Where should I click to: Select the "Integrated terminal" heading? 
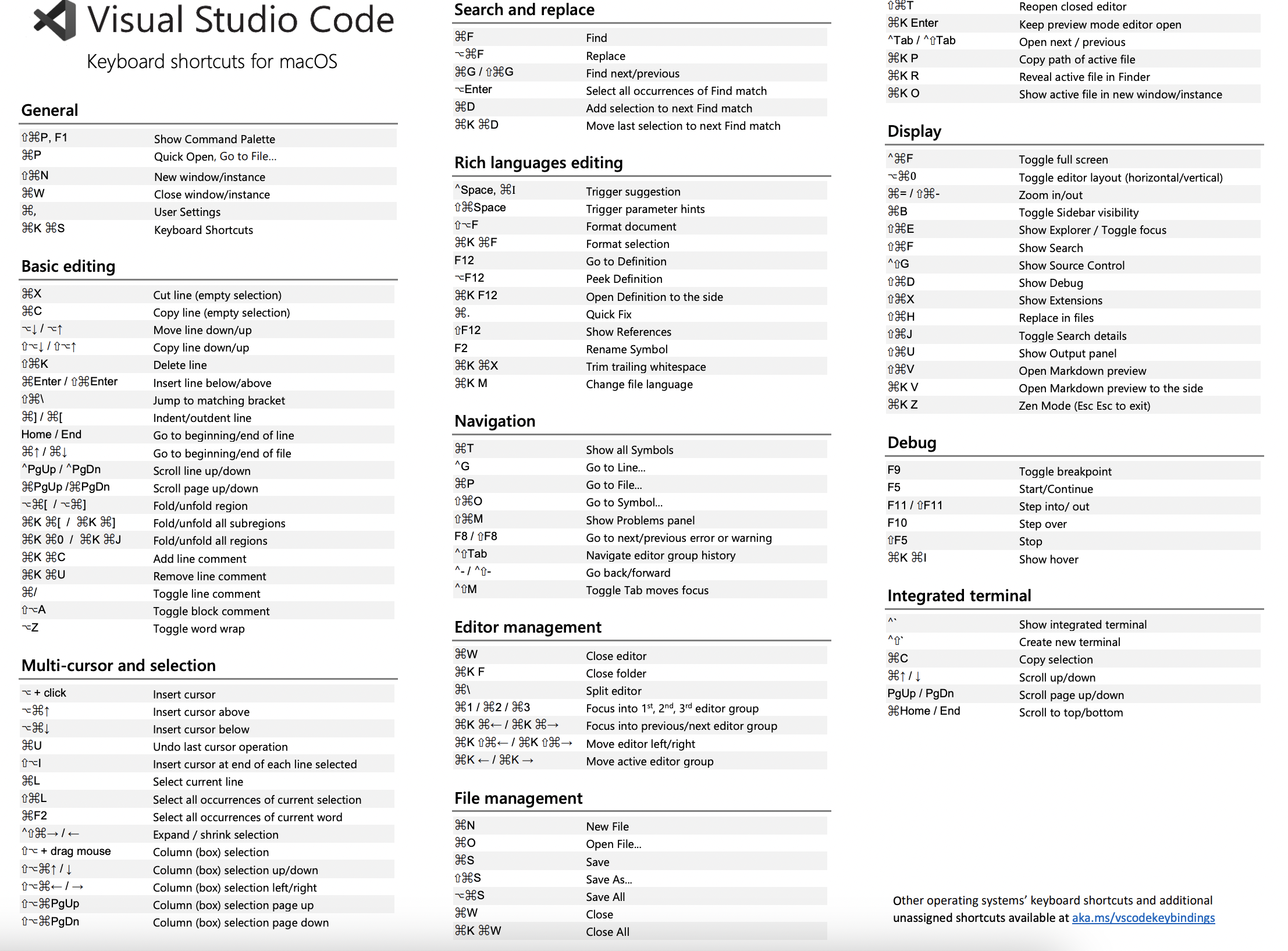(x=959, y=595)
